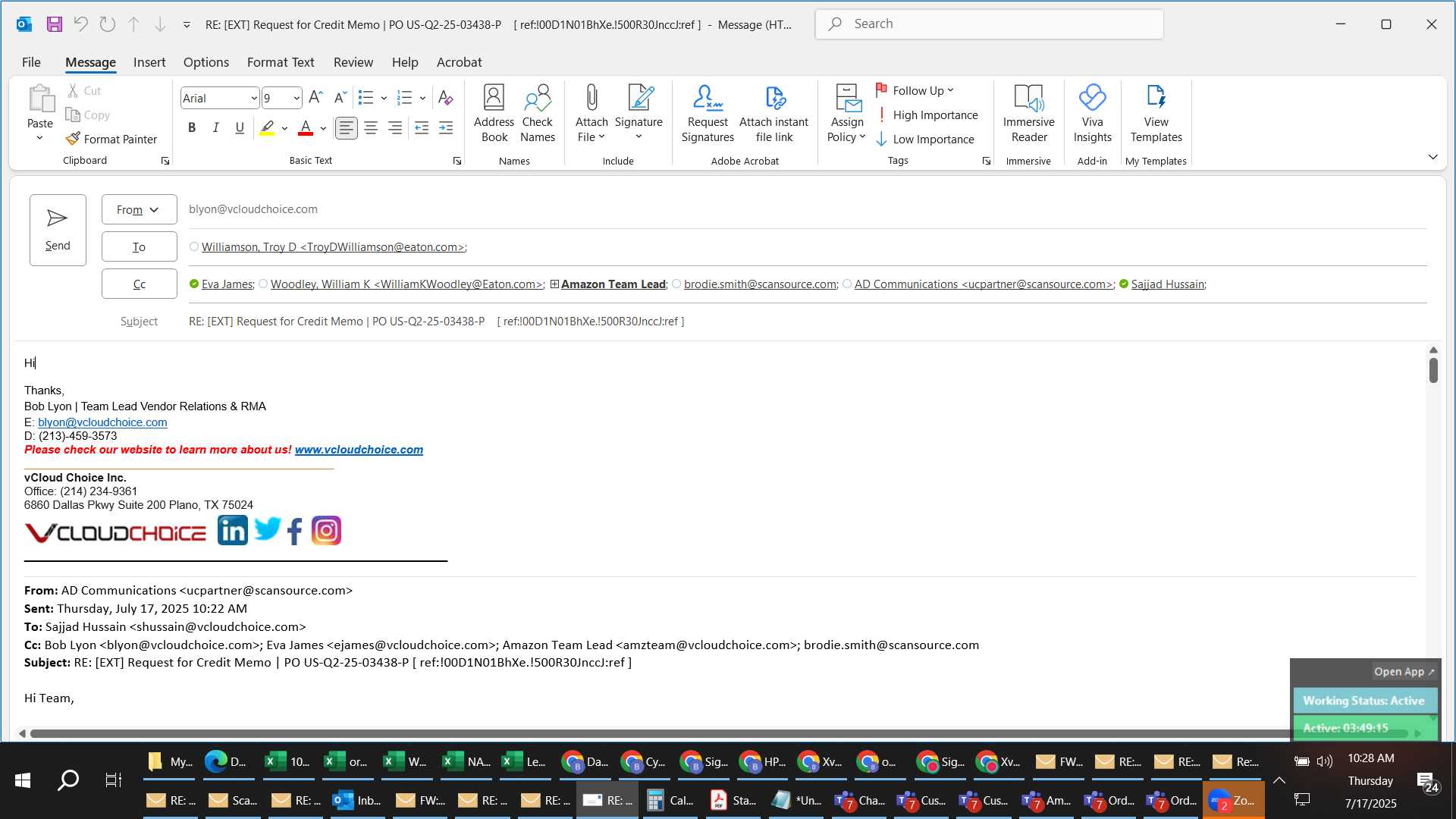
Task: Expand the From account dropdown
Action: click(139, 209)
